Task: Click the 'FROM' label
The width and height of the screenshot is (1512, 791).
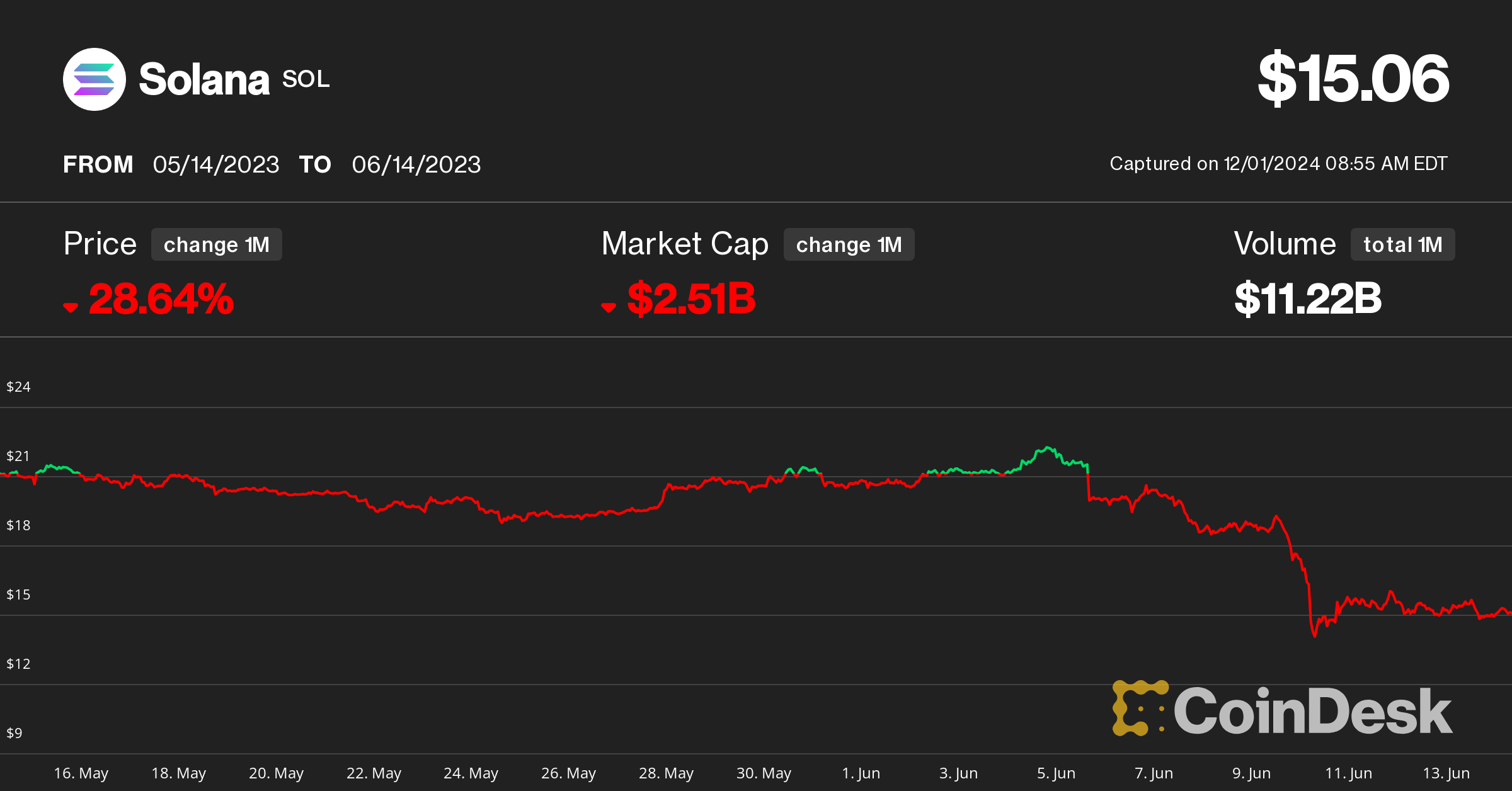Action: coord(98,164)
